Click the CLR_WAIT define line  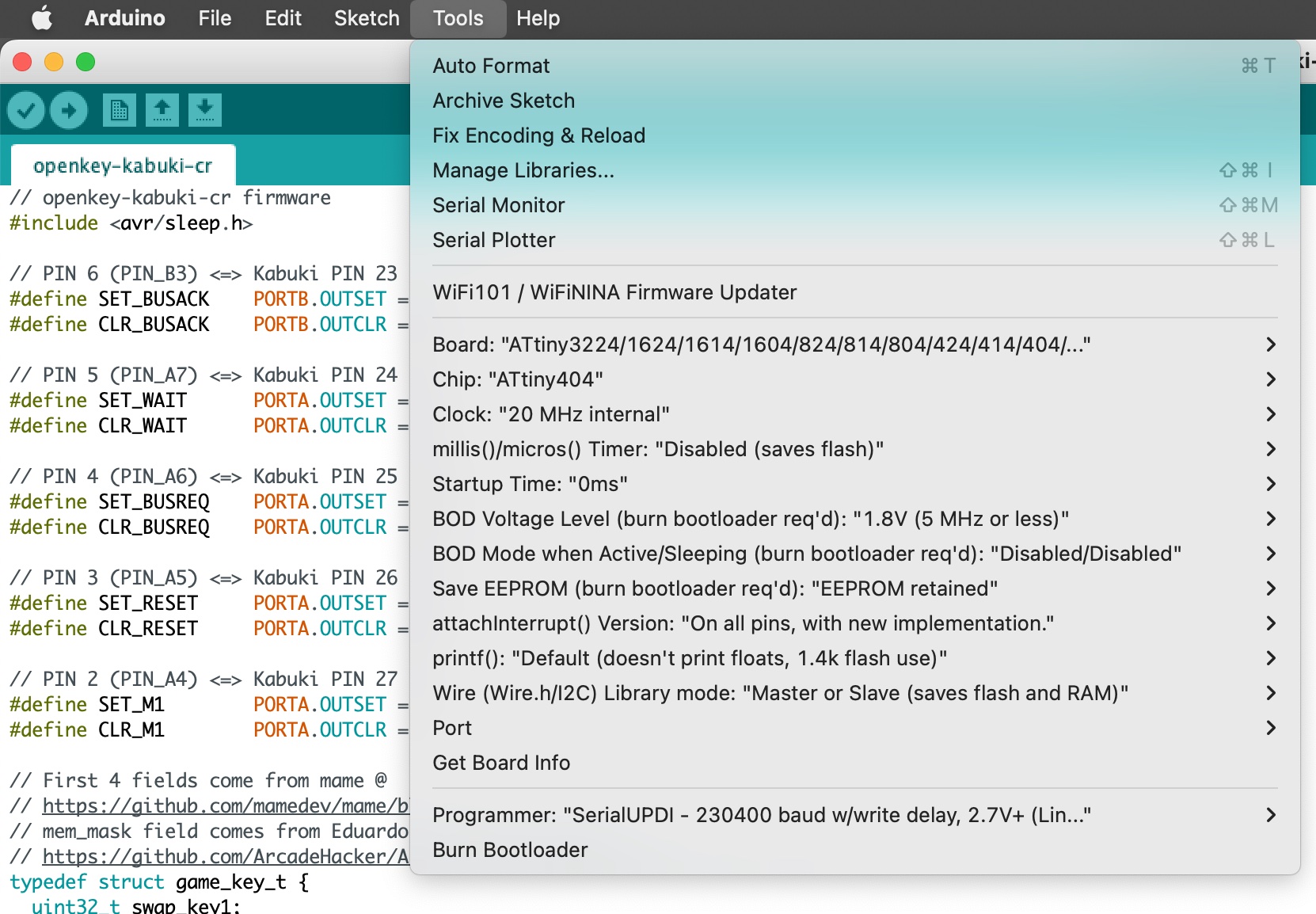pyautogui.click(x=209, y=426)
